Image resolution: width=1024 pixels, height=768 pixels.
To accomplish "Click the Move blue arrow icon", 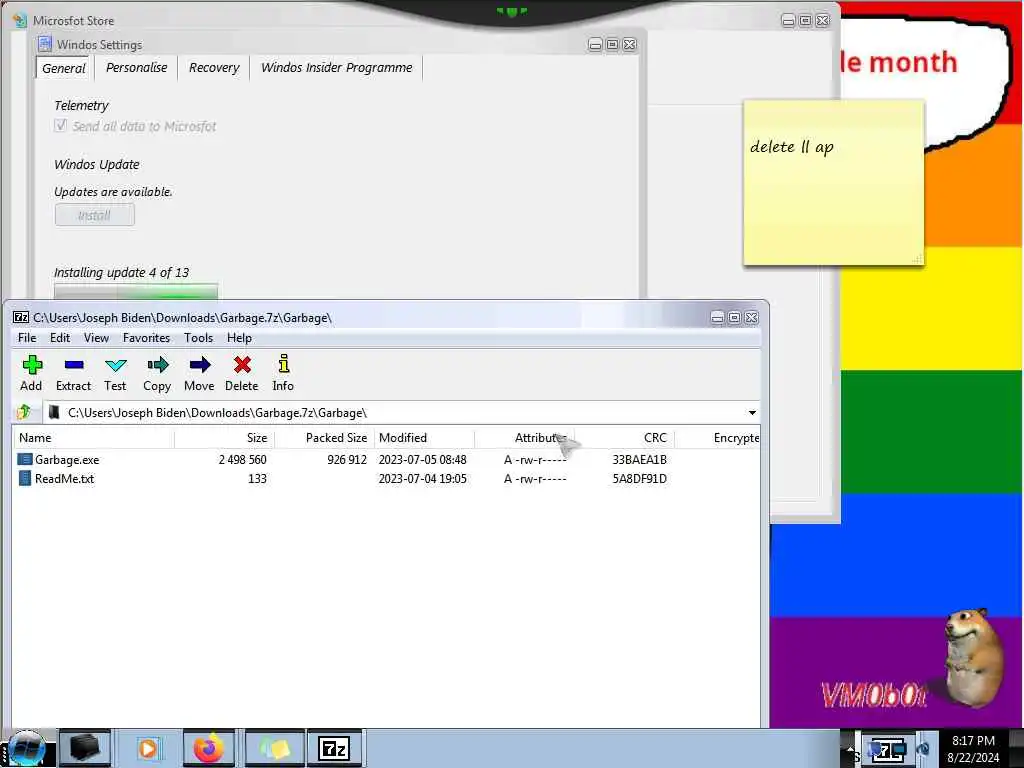I will tap(200, 364).
